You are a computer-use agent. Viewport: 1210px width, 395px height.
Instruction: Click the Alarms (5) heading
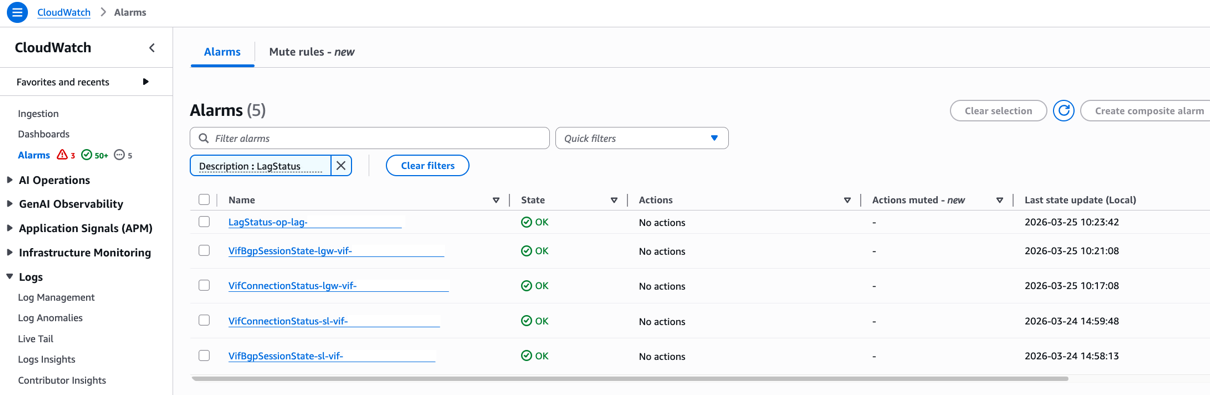228,110
